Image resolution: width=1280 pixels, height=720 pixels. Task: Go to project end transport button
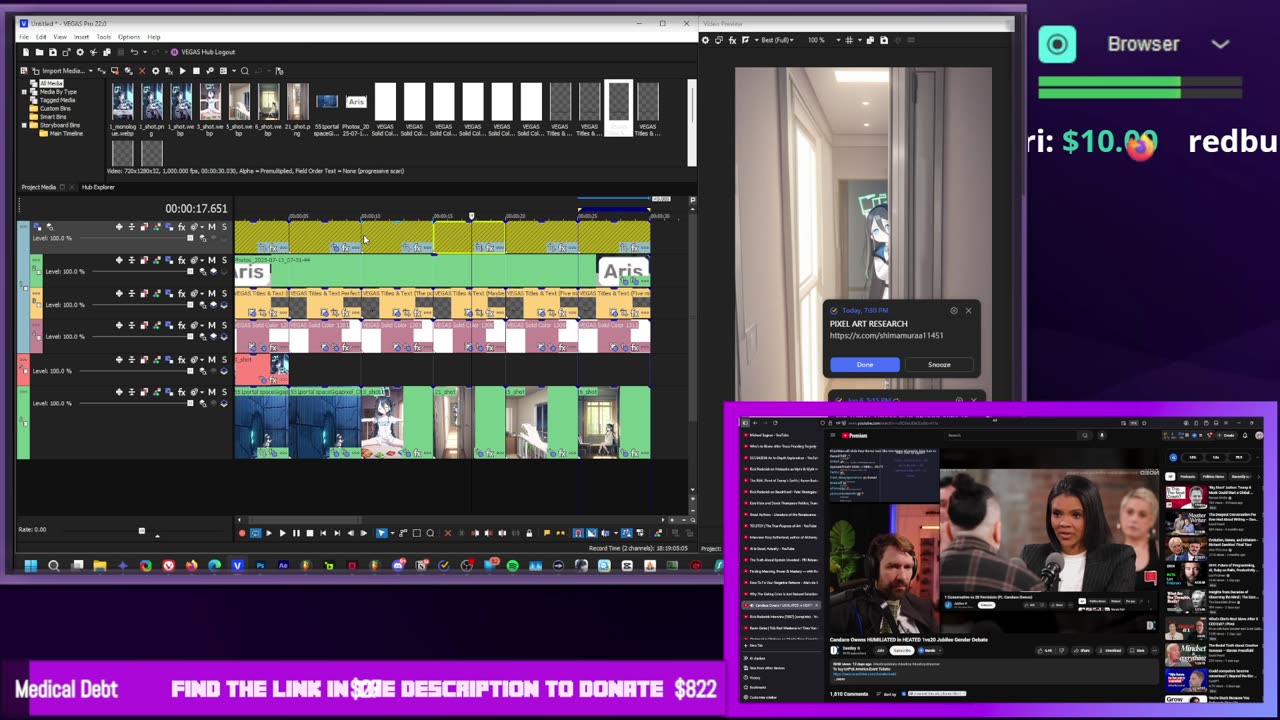pyautogui.click(x=337, y=533)
